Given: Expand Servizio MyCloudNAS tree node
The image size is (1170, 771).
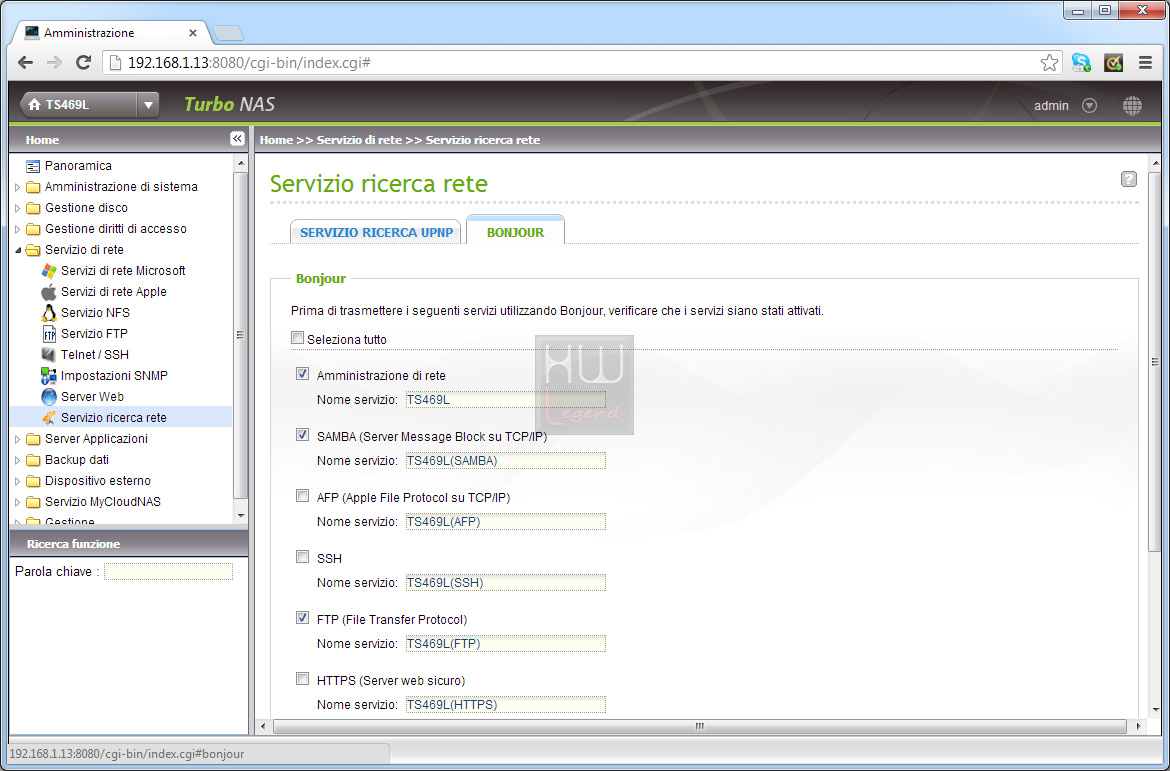Looking at the screenshot, I should tap(18, 502).
